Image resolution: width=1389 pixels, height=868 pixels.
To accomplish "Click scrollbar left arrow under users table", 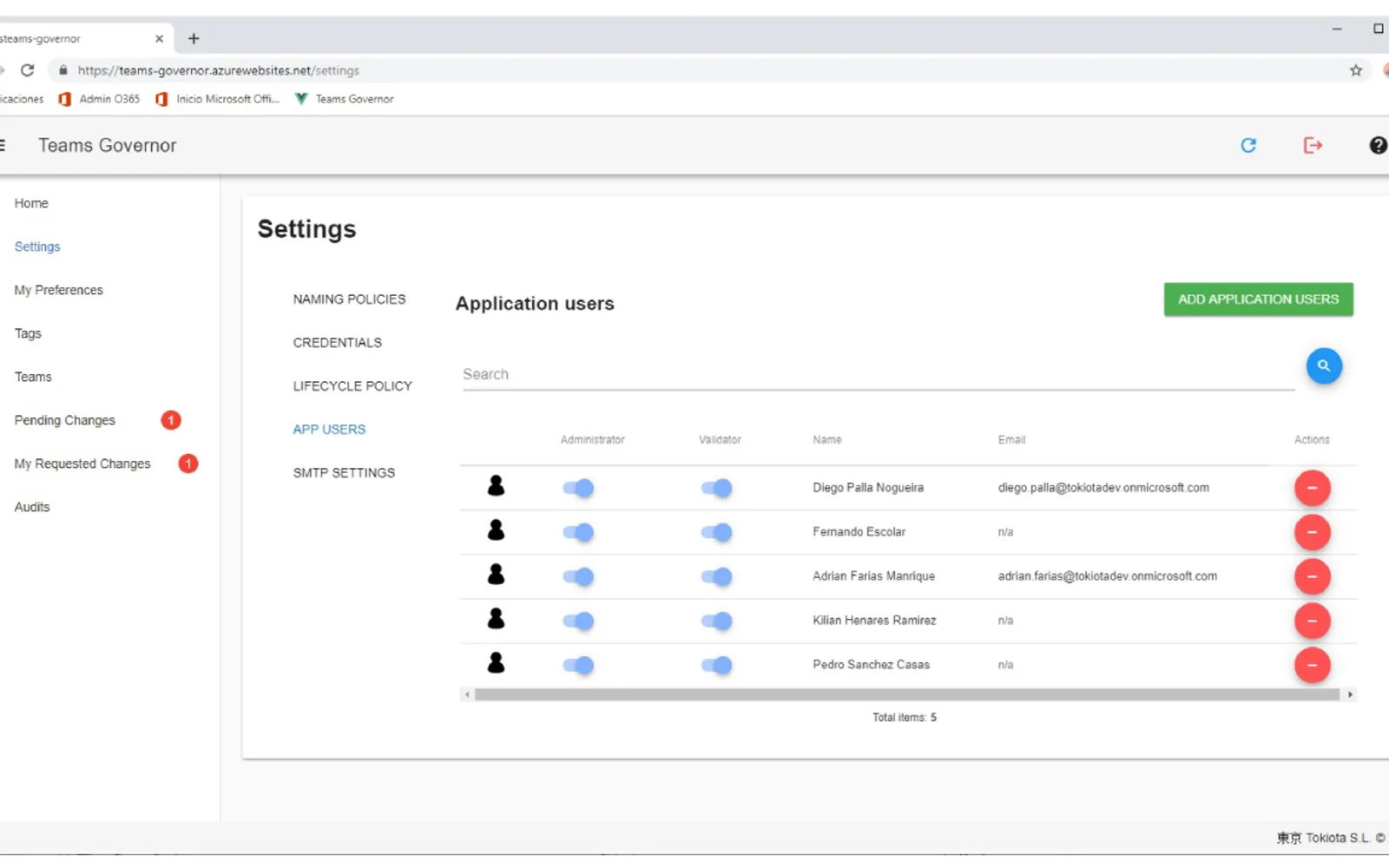I will coord(467,694).
